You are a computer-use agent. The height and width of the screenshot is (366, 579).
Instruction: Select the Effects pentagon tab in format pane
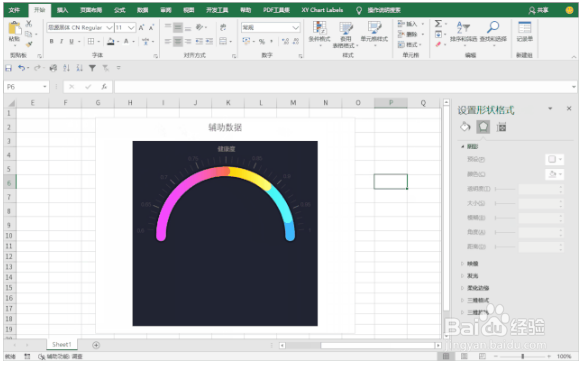pos(483,127)
